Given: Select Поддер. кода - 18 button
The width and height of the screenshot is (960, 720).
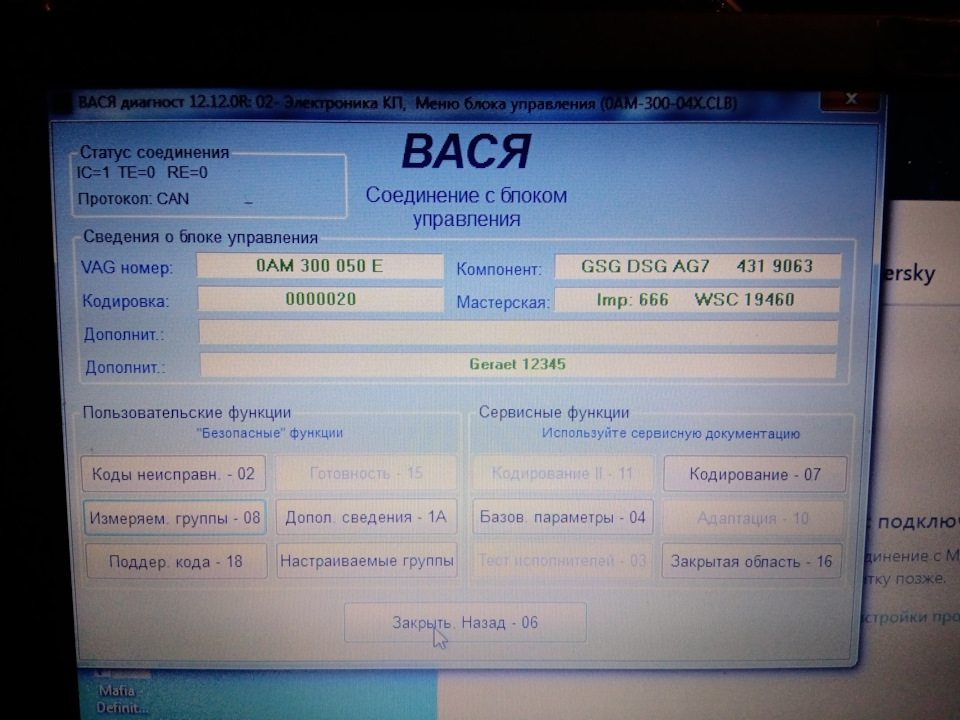Looking at the screenshot, I should point(176,561).
